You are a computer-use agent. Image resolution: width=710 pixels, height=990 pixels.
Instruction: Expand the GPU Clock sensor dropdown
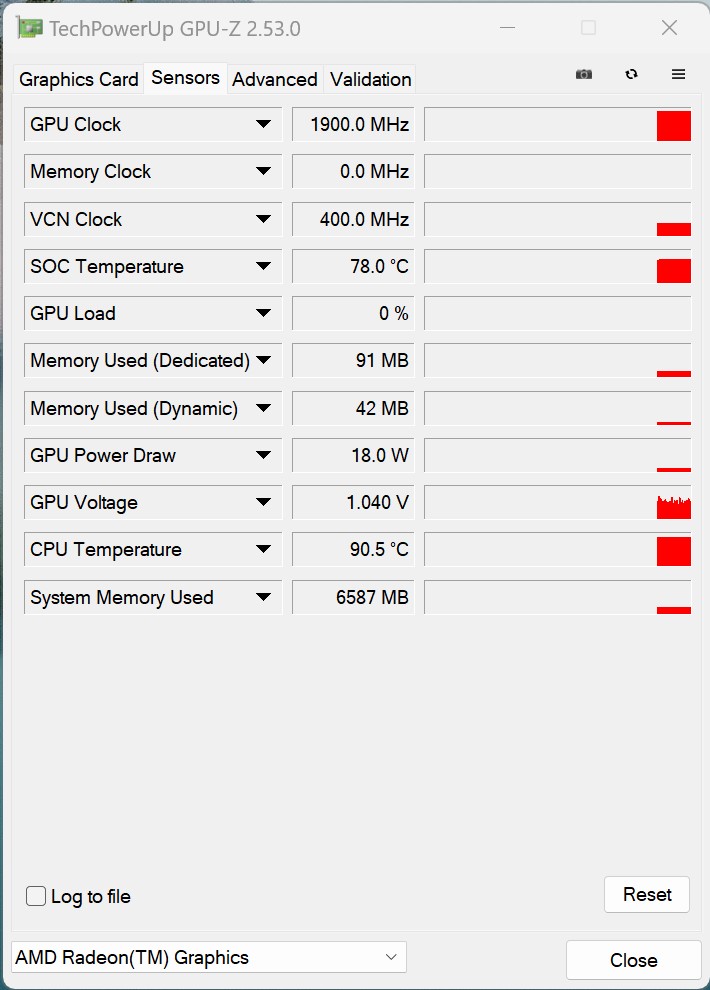pos(264,124)
